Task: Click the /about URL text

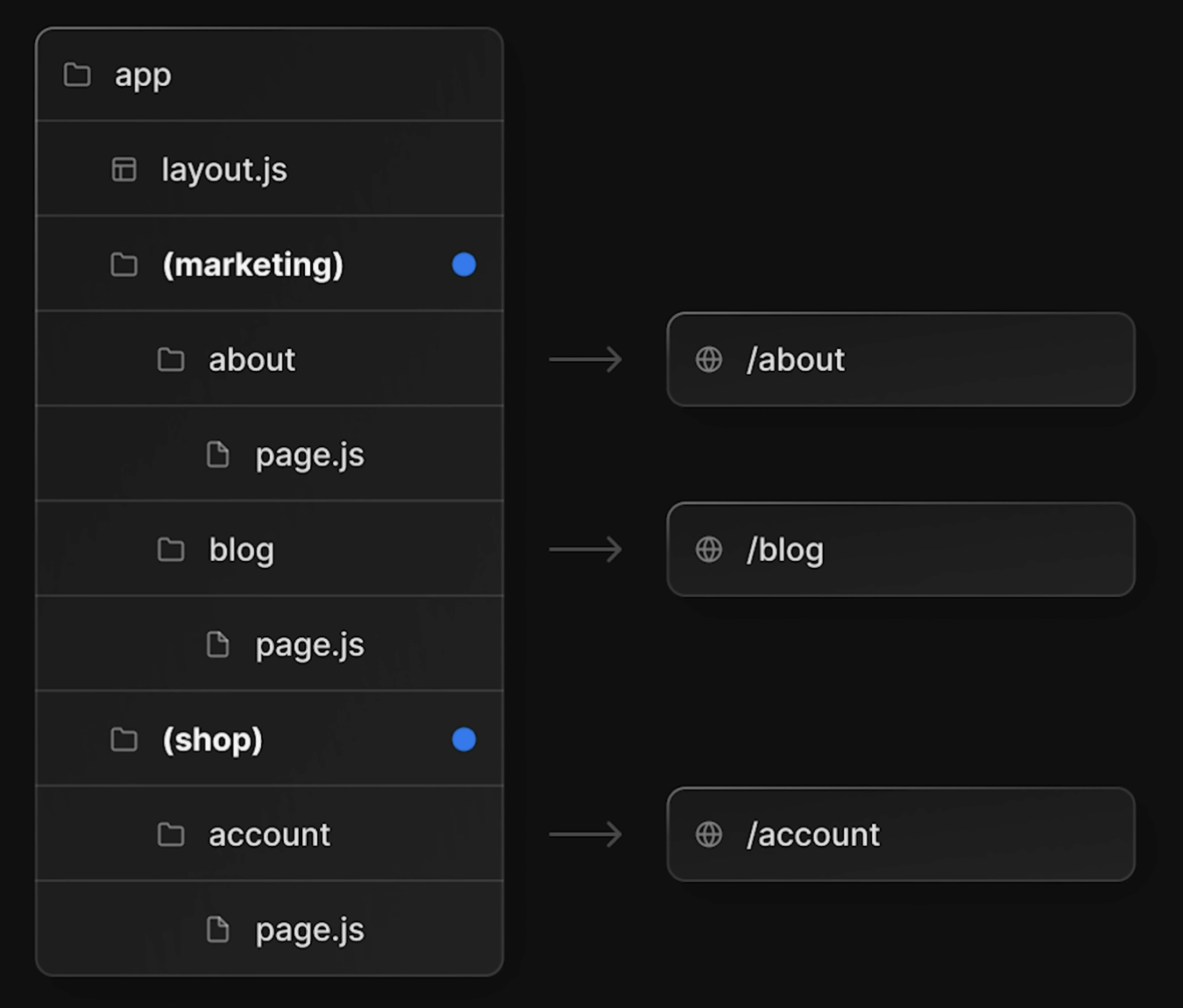Action: pyautogui.click(x=796, y=359)
